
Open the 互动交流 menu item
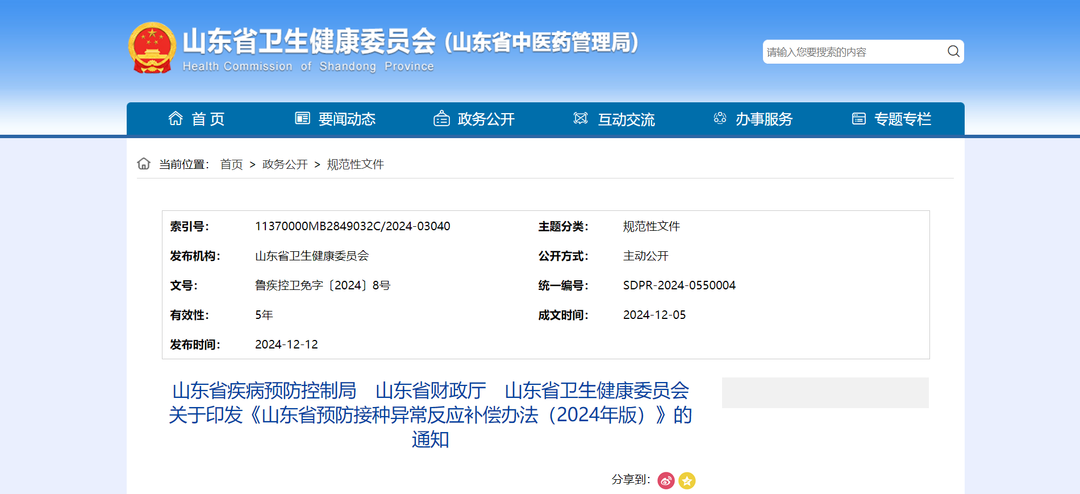(626, 119)
